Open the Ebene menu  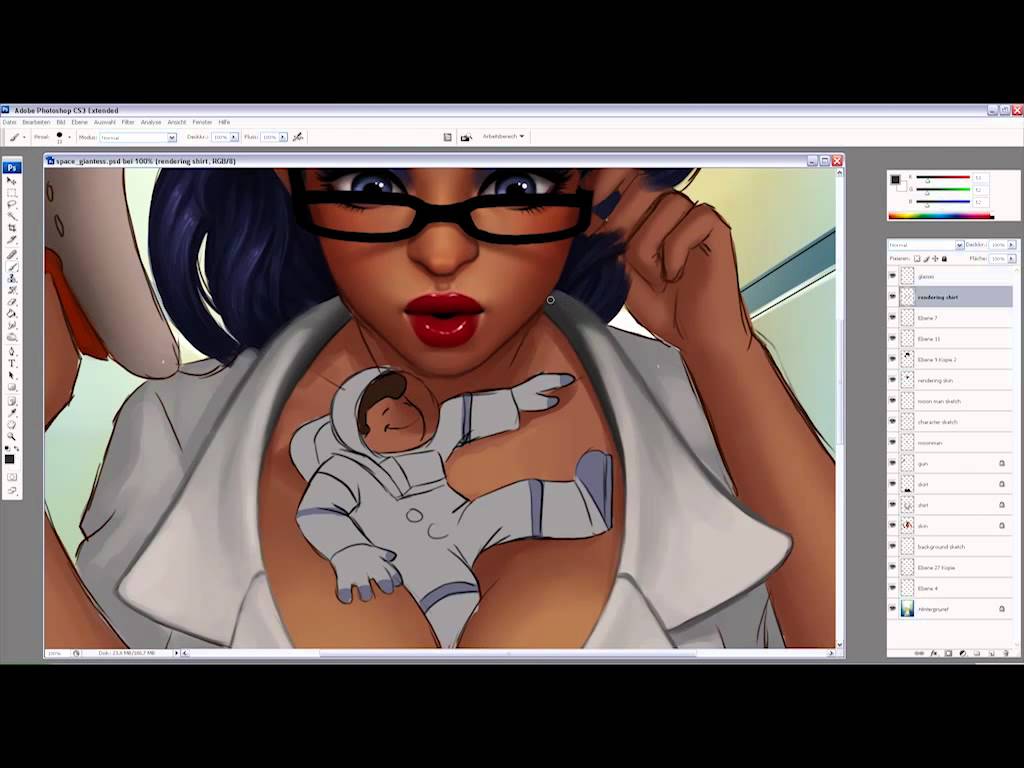[80, 121]
